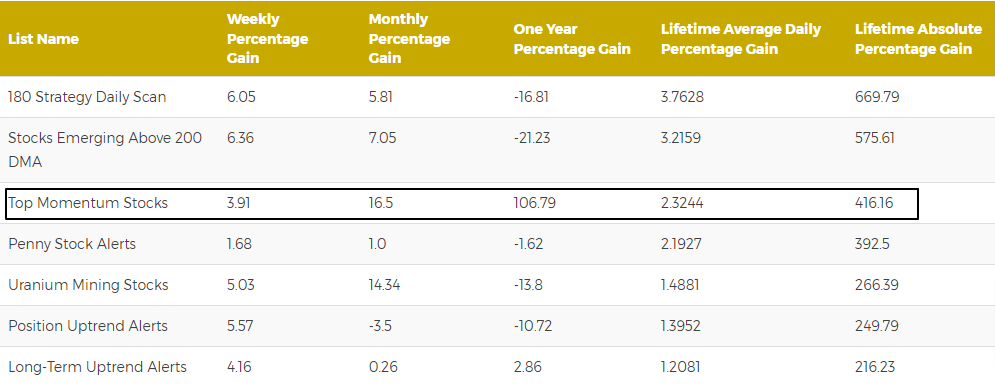
Task: Sort by the List Name column header
Action: click(43, 39)
